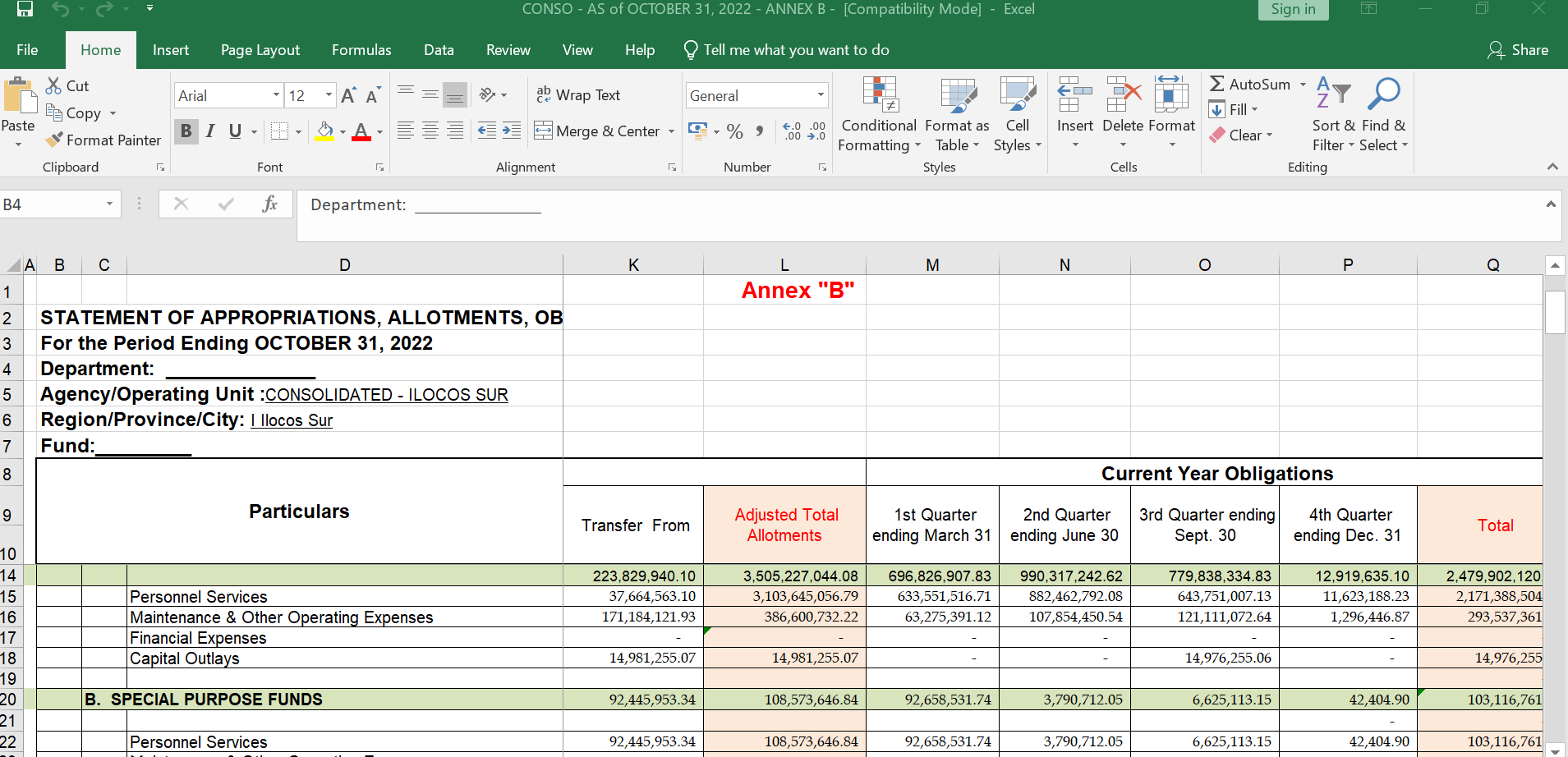The image size is (1568, 757).
Task: Open the General number format dropdown
Action: click(821, 95)
